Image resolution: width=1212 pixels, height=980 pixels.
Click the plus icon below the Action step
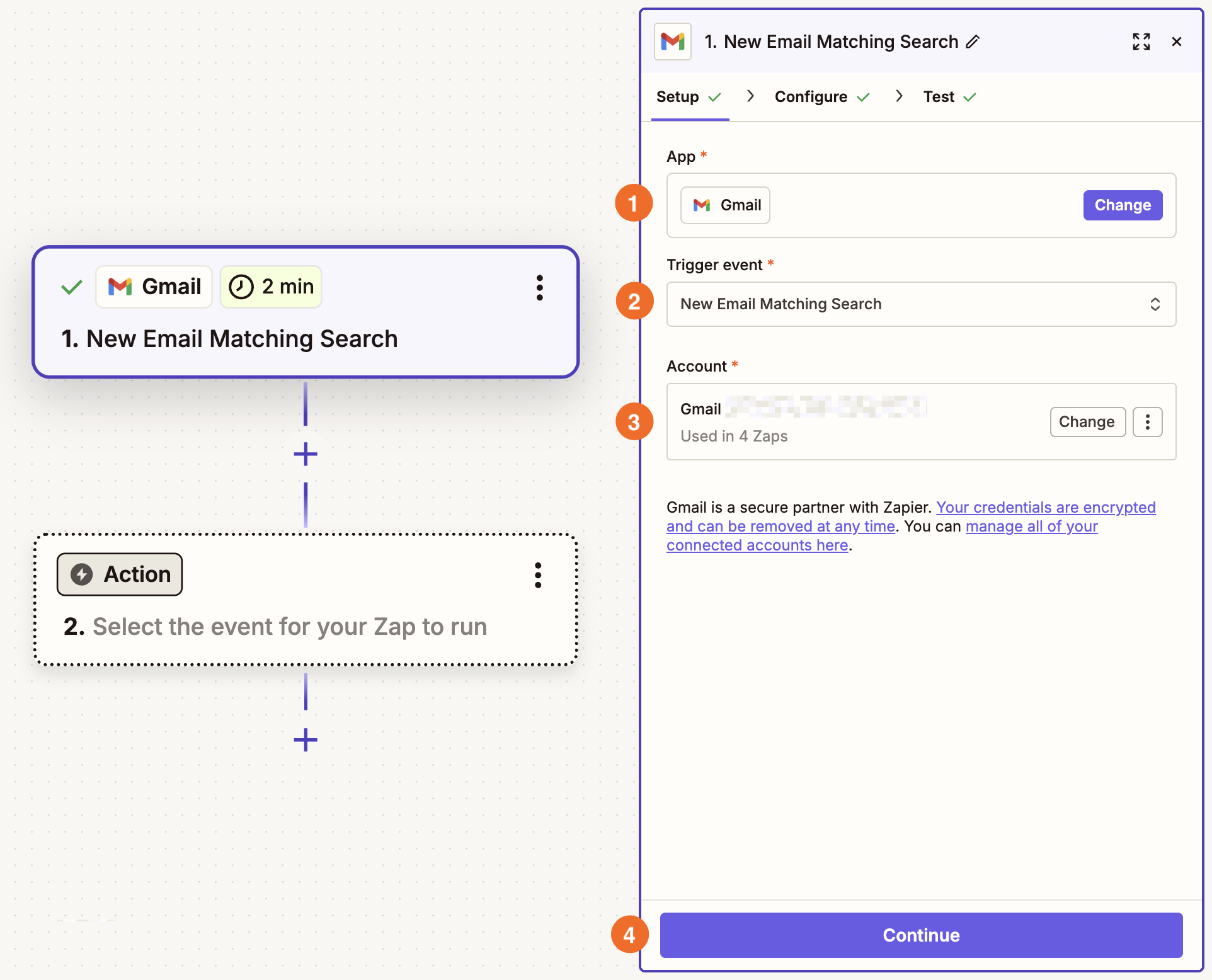306,740
